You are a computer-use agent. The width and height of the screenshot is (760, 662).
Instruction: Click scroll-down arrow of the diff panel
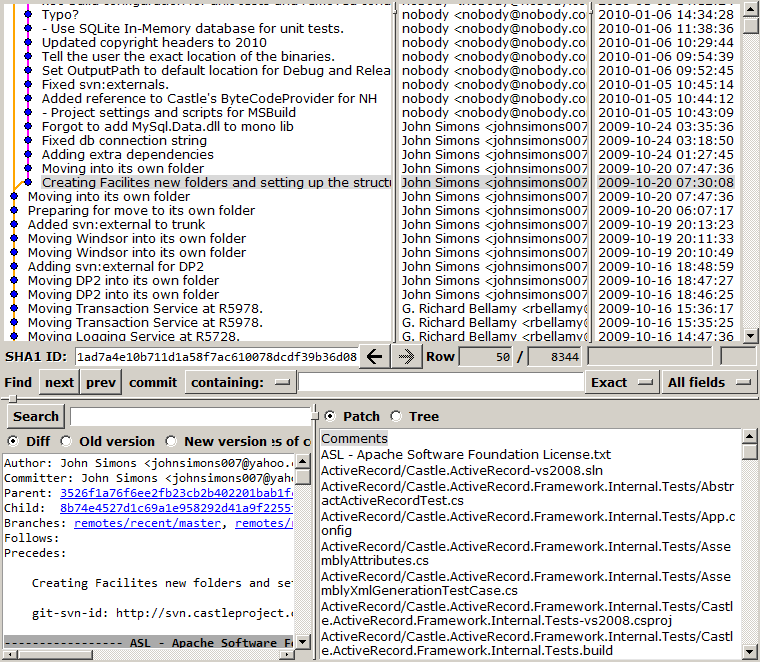303,642
